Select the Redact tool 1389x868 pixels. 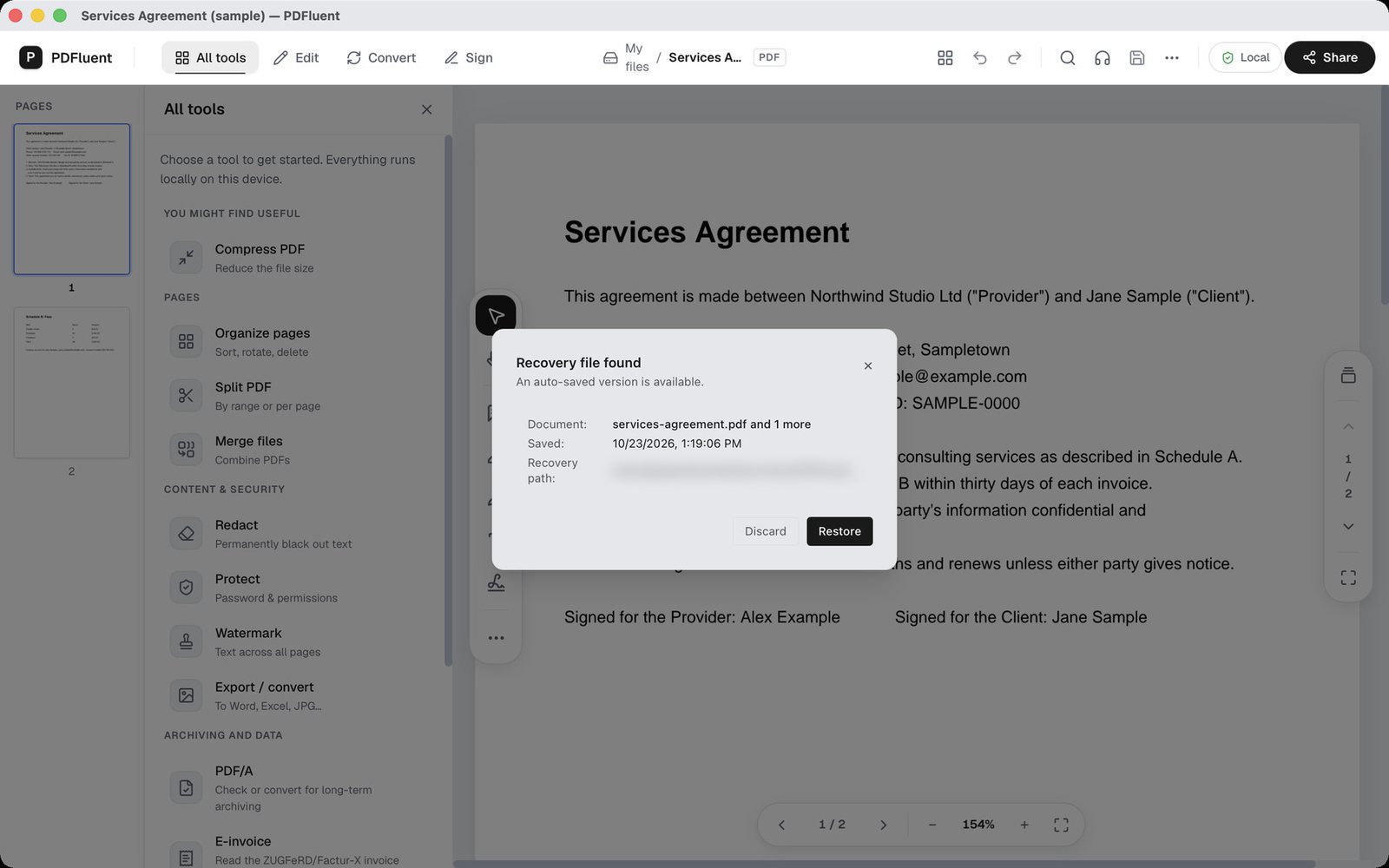tap(300, 534)
